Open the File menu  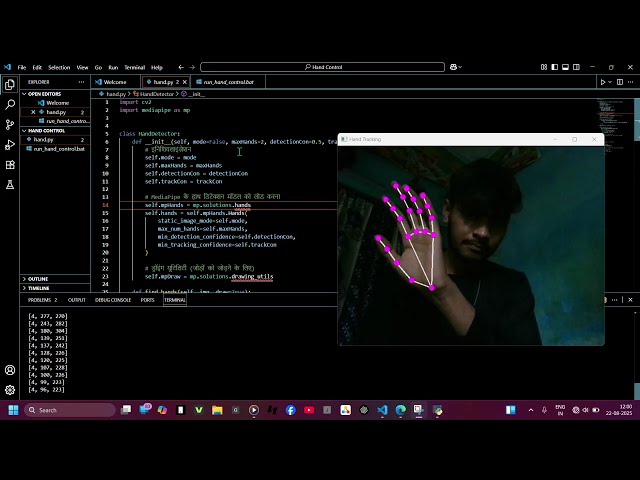tap(22, 67)
